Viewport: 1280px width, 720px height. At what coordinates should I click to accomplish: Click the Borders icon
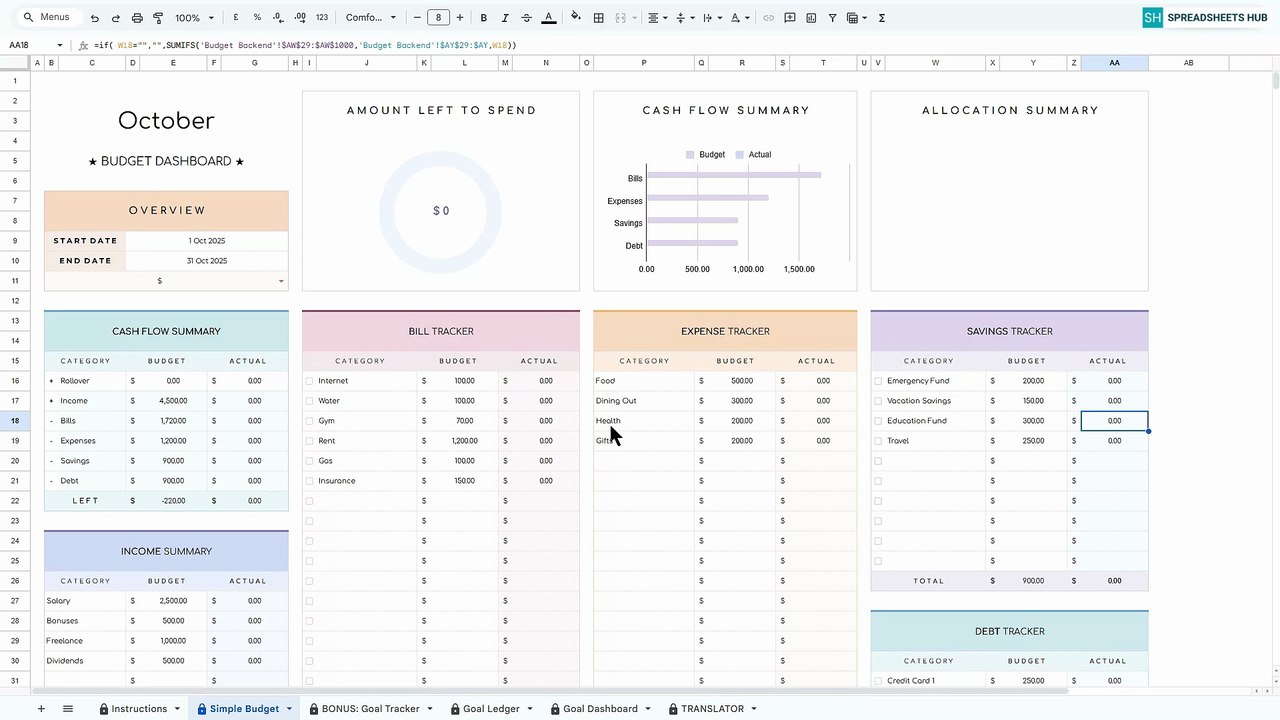pos(598,18)
